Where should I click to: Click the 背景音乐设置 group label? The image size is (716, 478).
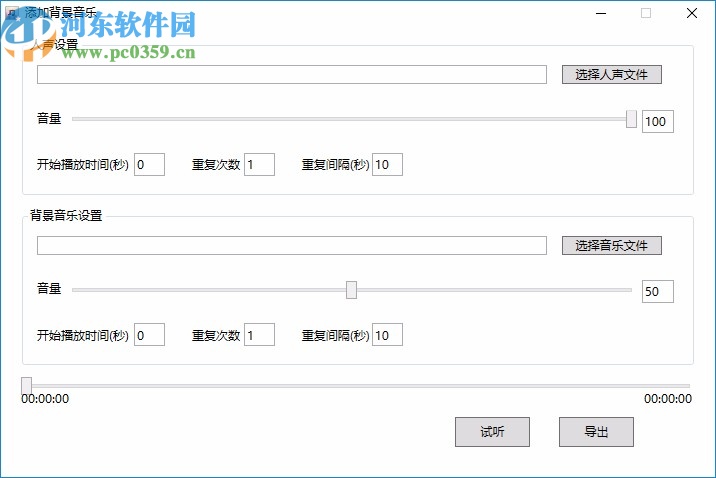[66, 215]
